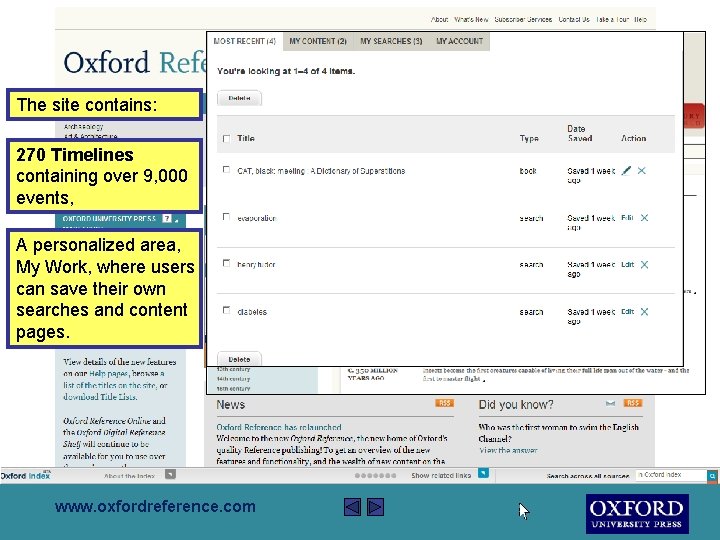
Task: Open the saved diabetes search
Action: pyautogui.click(x=252, y=312)
